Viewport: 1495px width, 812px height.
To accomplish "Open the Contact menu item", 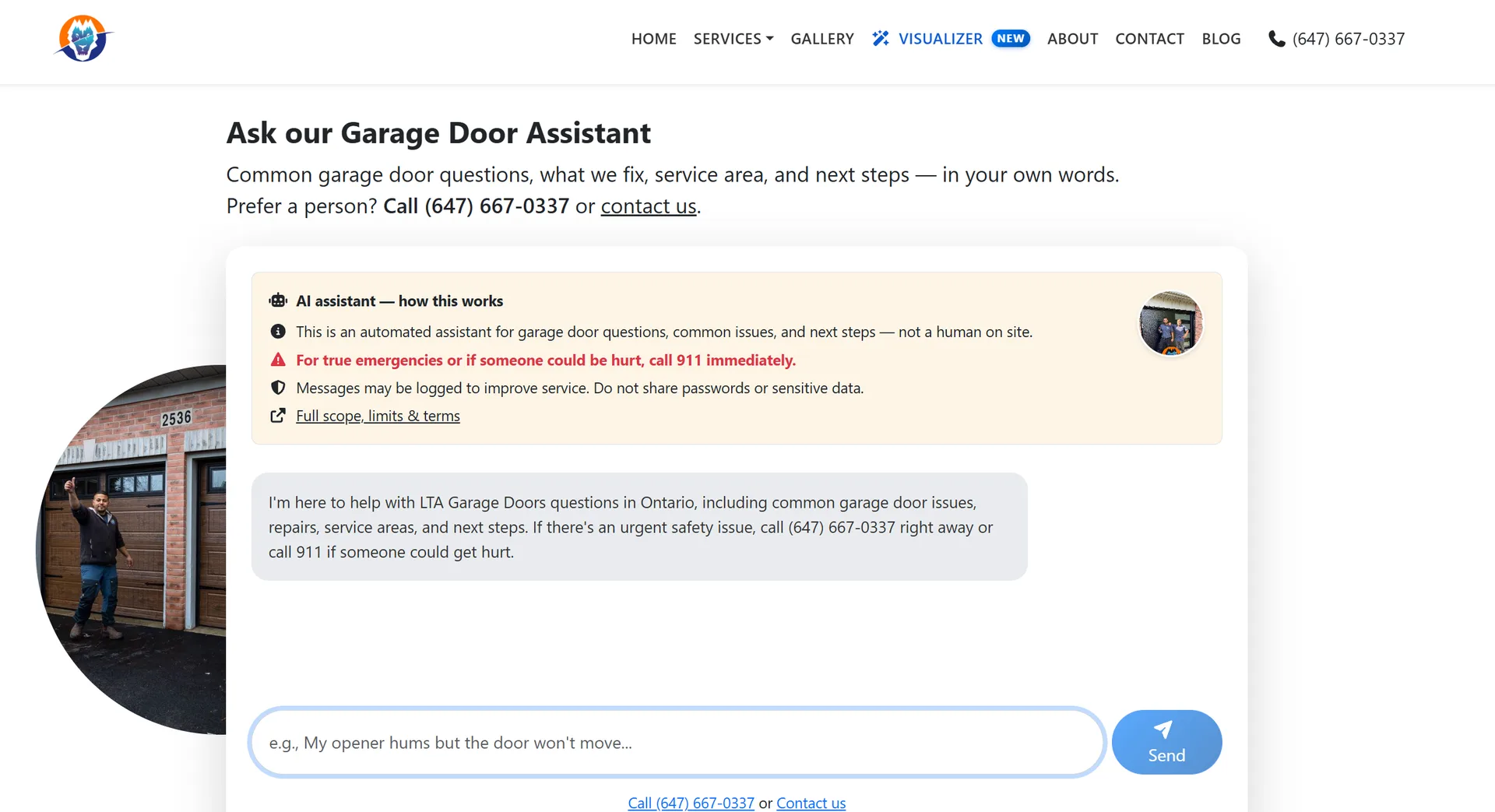I will (1149, 38).
